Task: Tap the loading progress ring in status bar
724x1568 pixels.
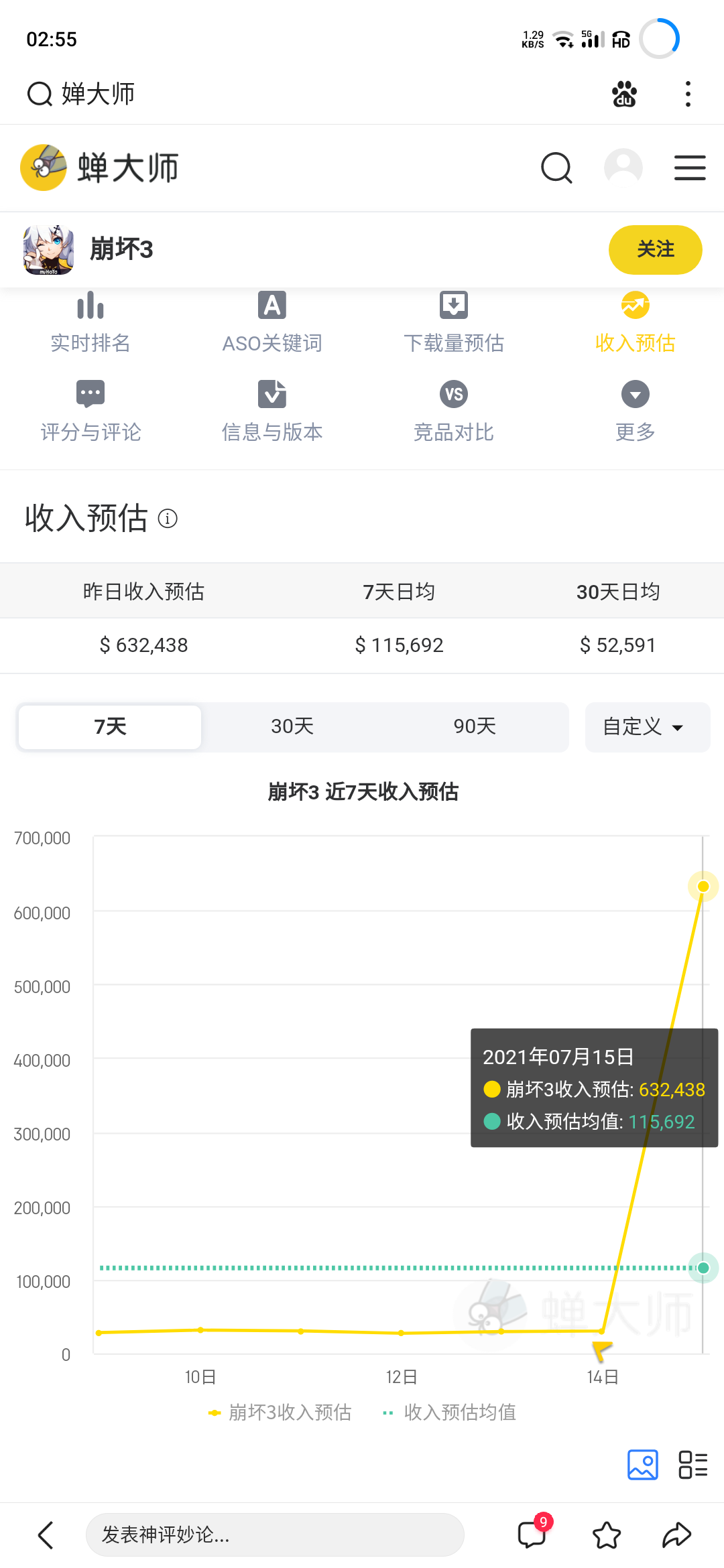Action: [x=660, y=39]
